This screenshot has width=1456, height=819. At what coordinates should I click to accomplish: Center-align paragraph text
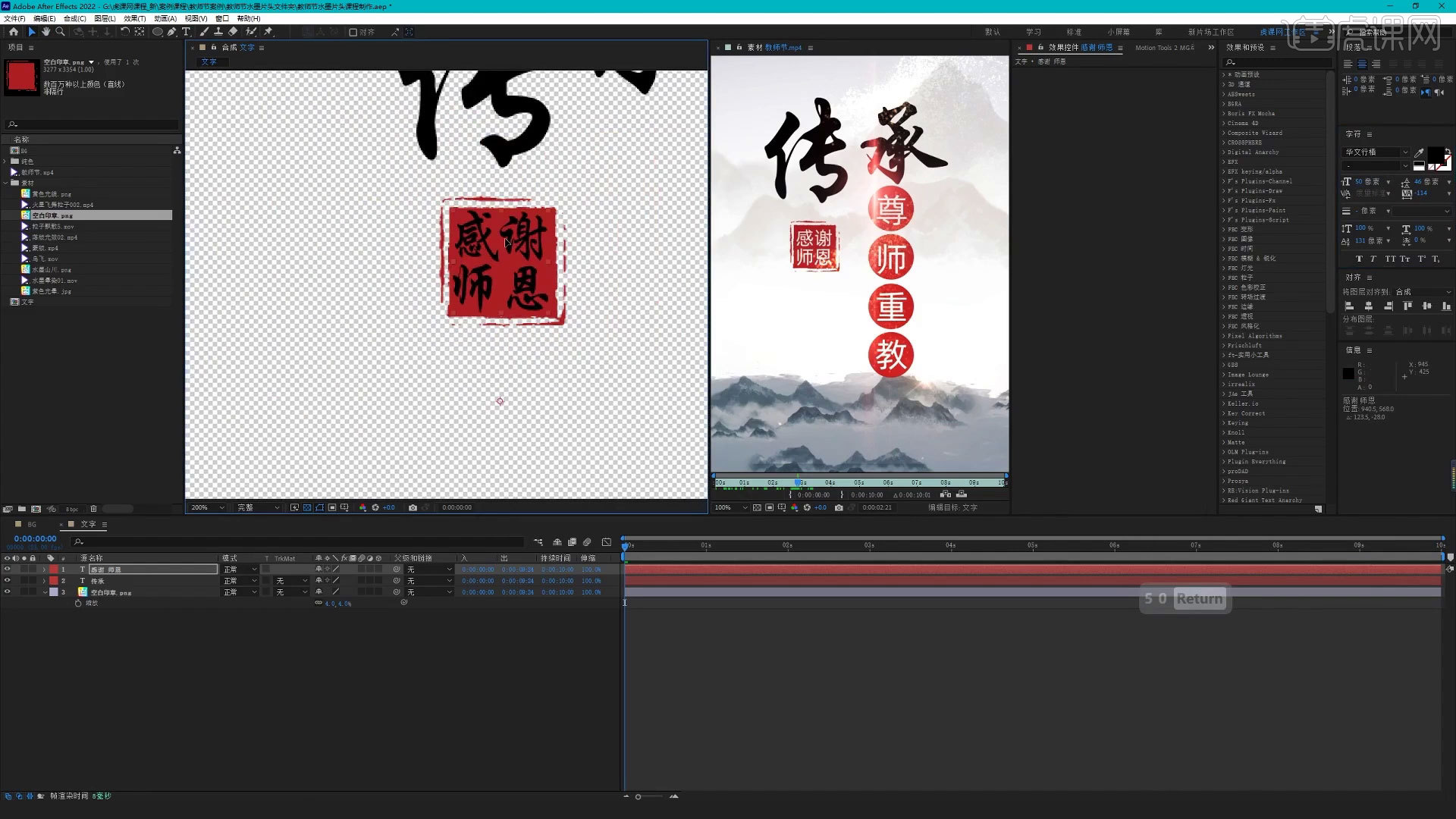(x=1362, y=64)
